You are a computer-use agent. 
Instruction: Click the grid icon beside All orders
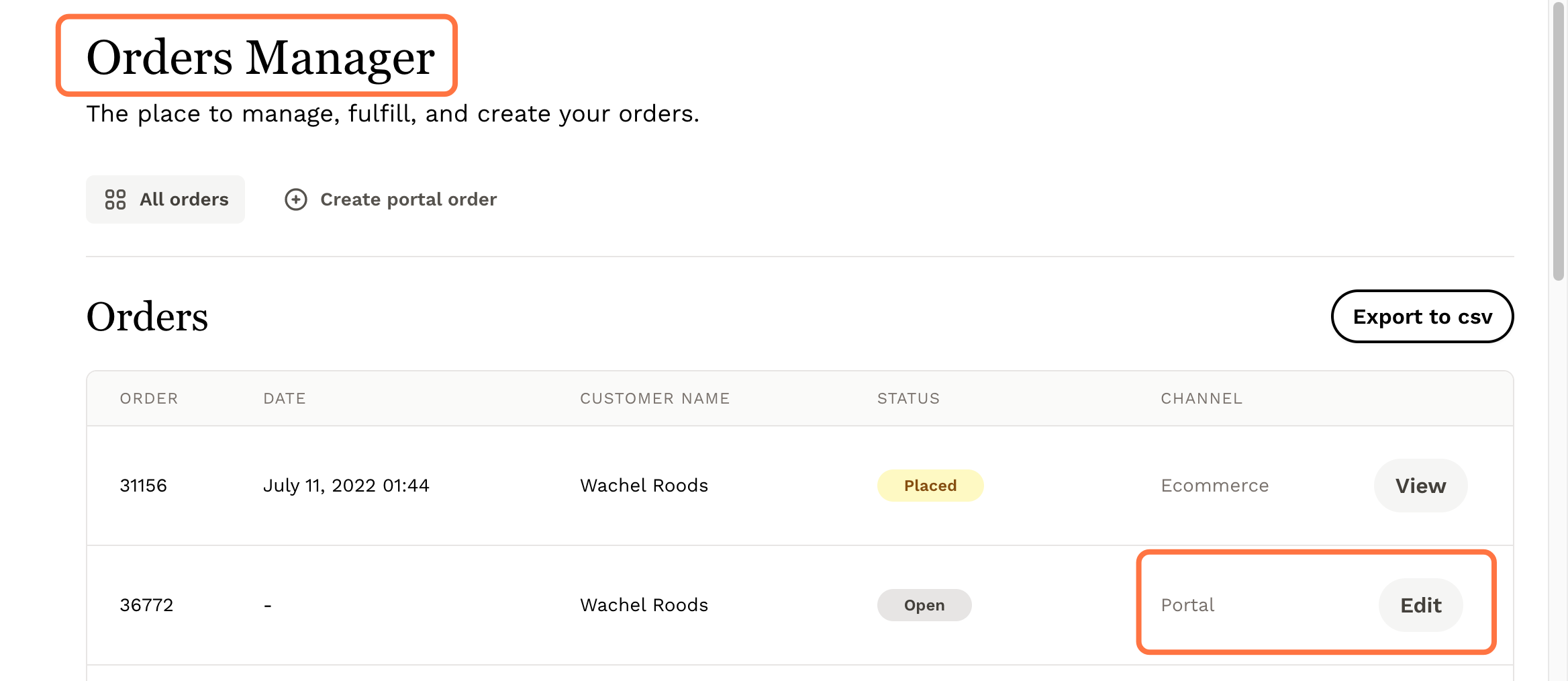[x=115, y=199]
